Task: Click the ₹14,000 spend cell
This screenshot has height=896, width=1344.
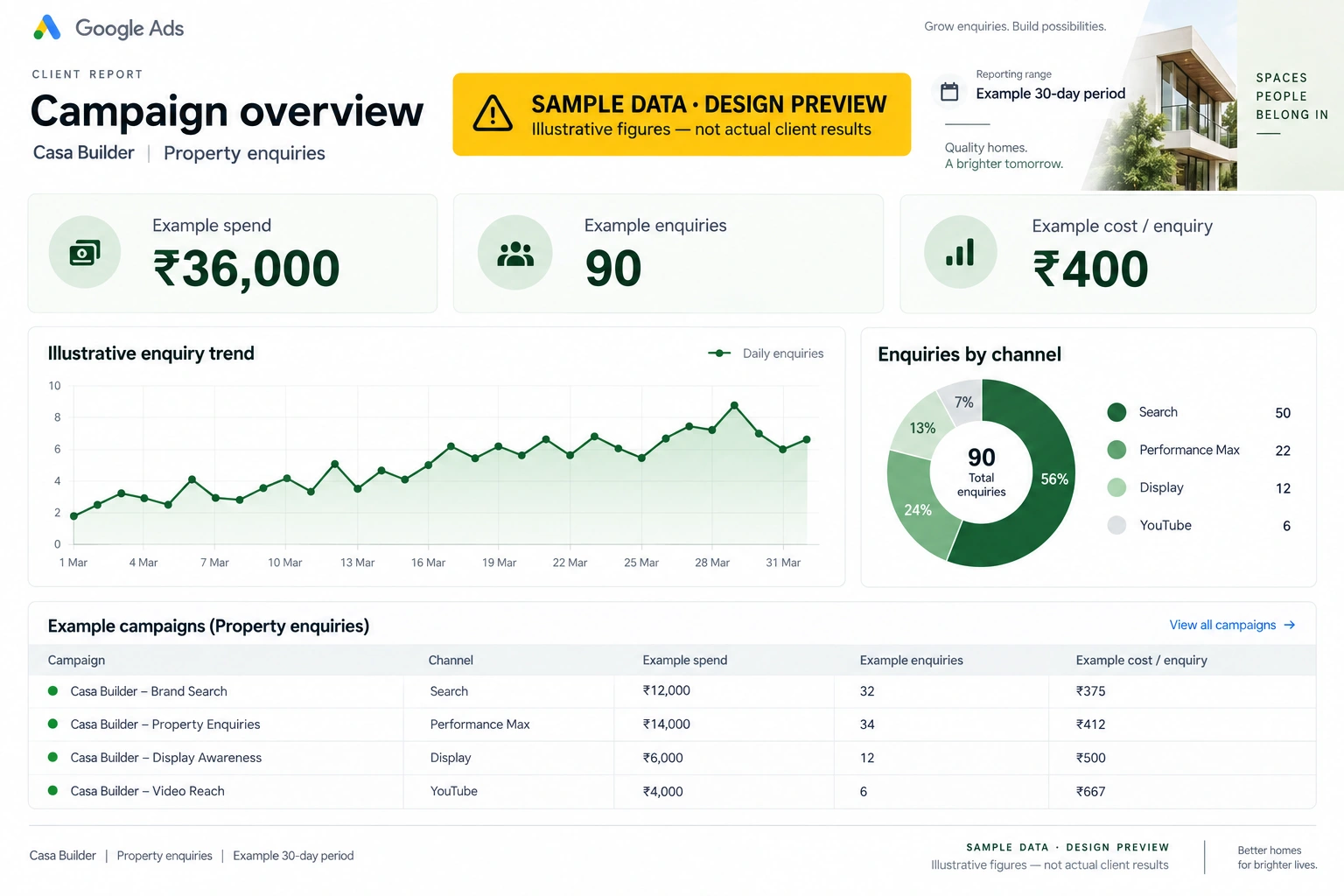Action: pos(667,724)
